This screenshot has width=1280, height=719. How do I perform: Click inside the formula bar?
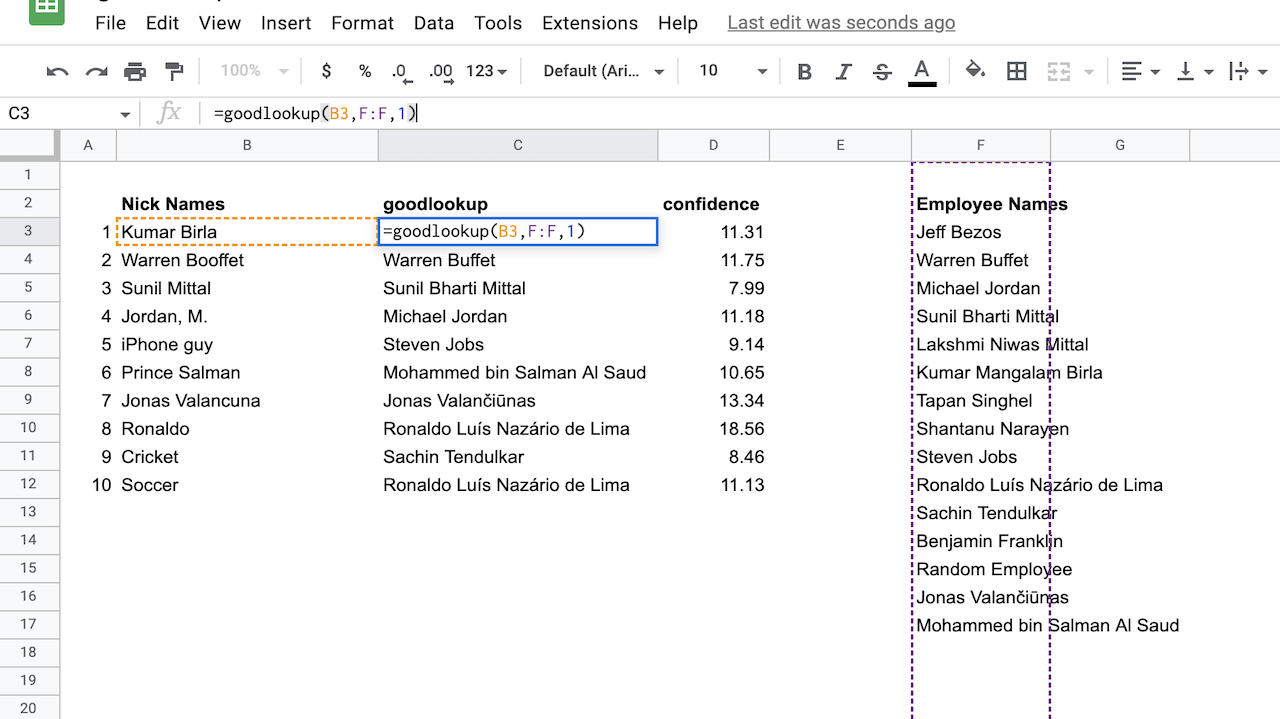pyautogui.click(x=740, y=114)
